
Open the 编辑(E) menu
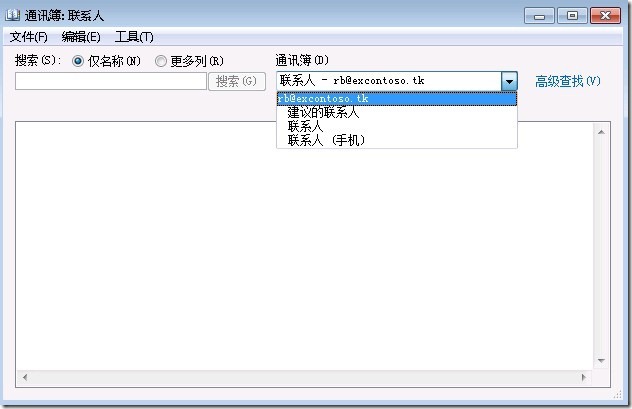click(x=81, y=37)
